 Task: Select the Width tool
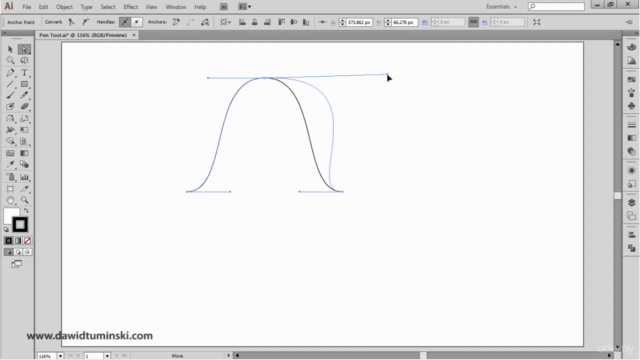(x=10, y=130)
